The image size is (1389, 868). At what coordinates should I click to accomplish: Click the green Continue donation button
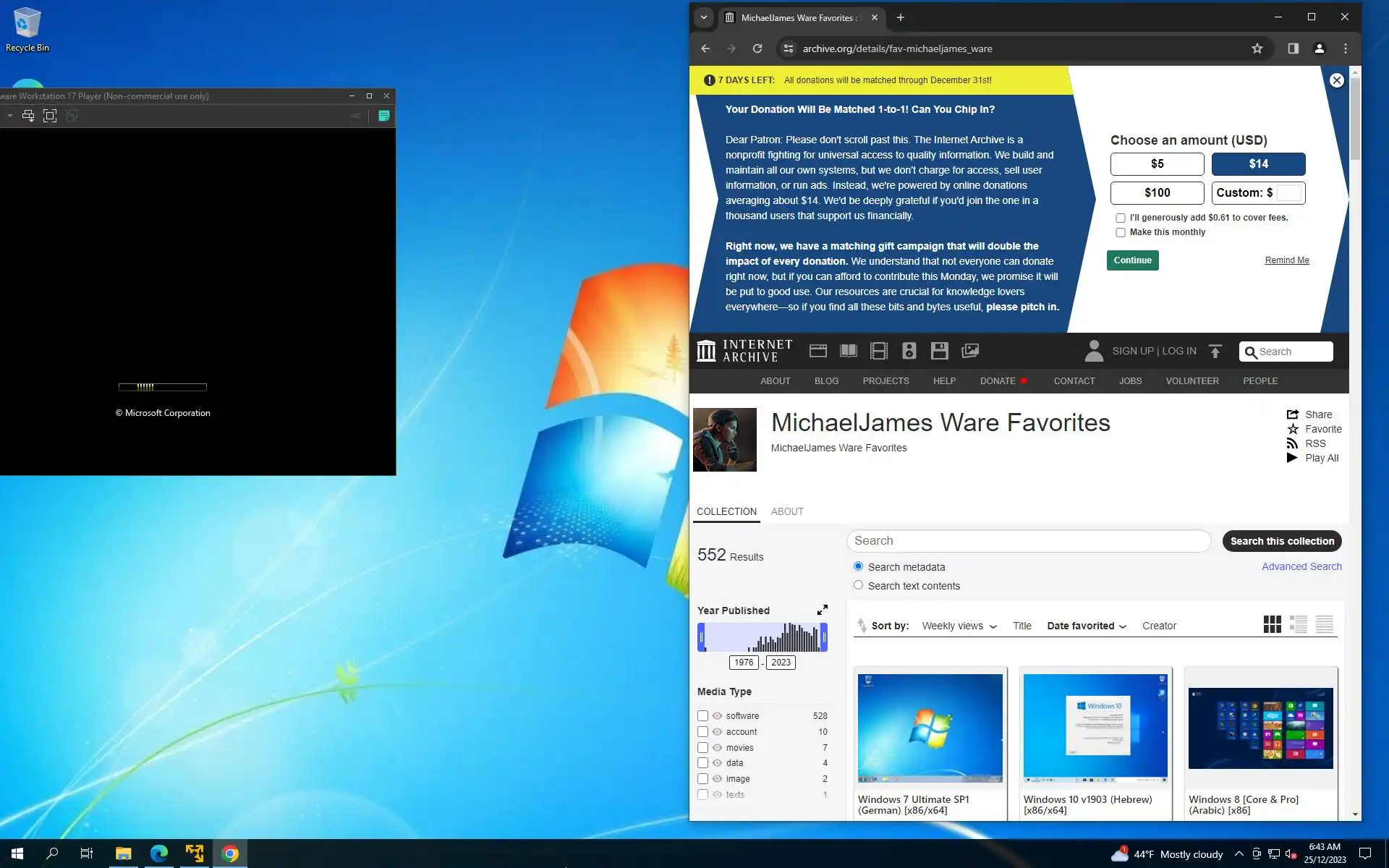coord(1132,260)
